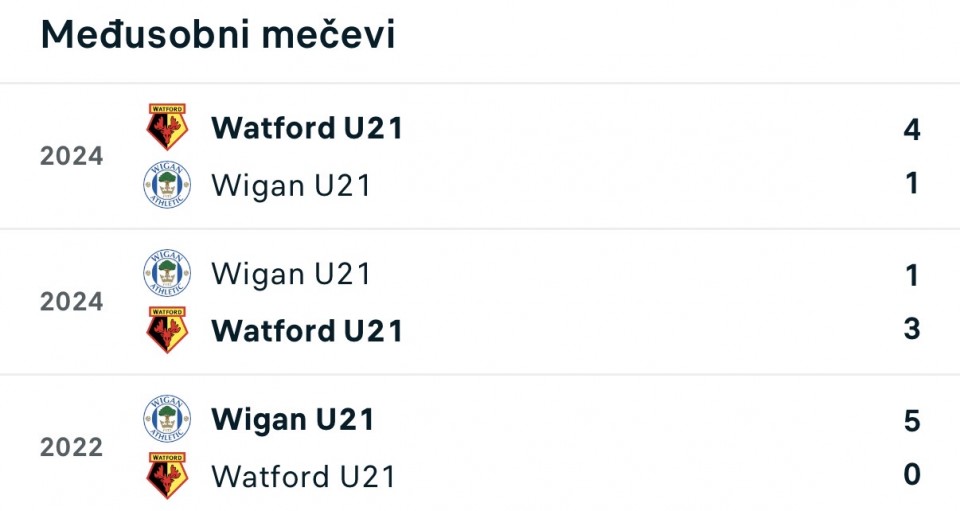The image size is (960, 511).
Task: Click the score 3 for Watford U21
Action: (x=911, y=328)
